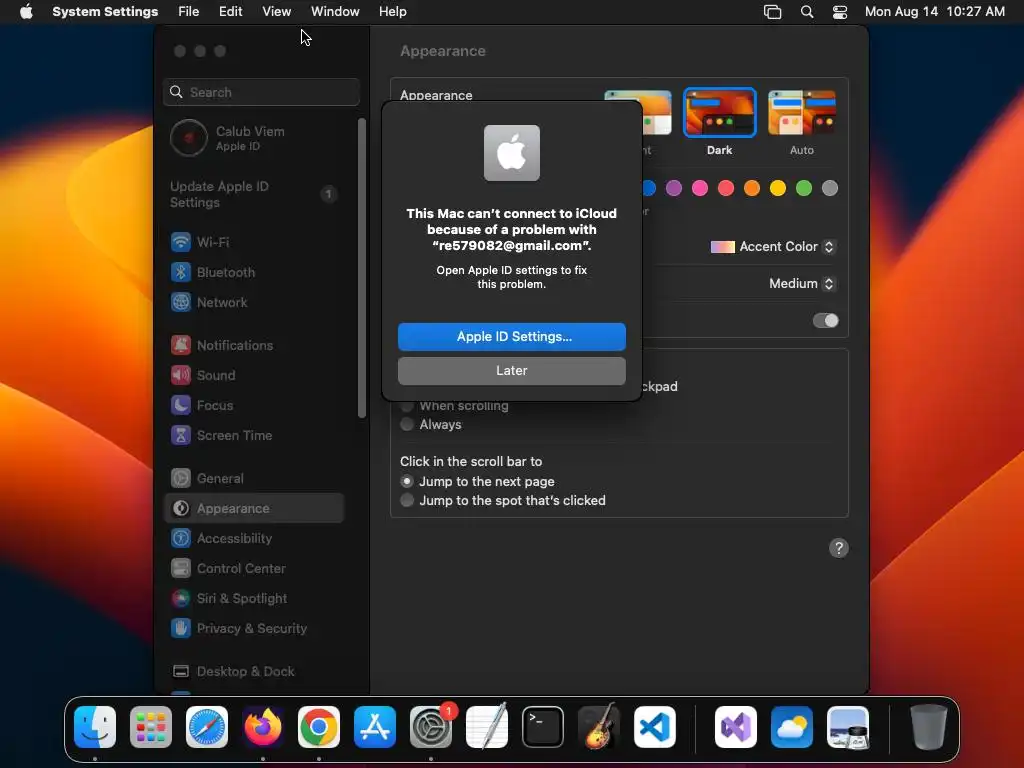Open Launchpad from the Dock
Viewport: 1024px width, 768px height.
pos(151,727)
